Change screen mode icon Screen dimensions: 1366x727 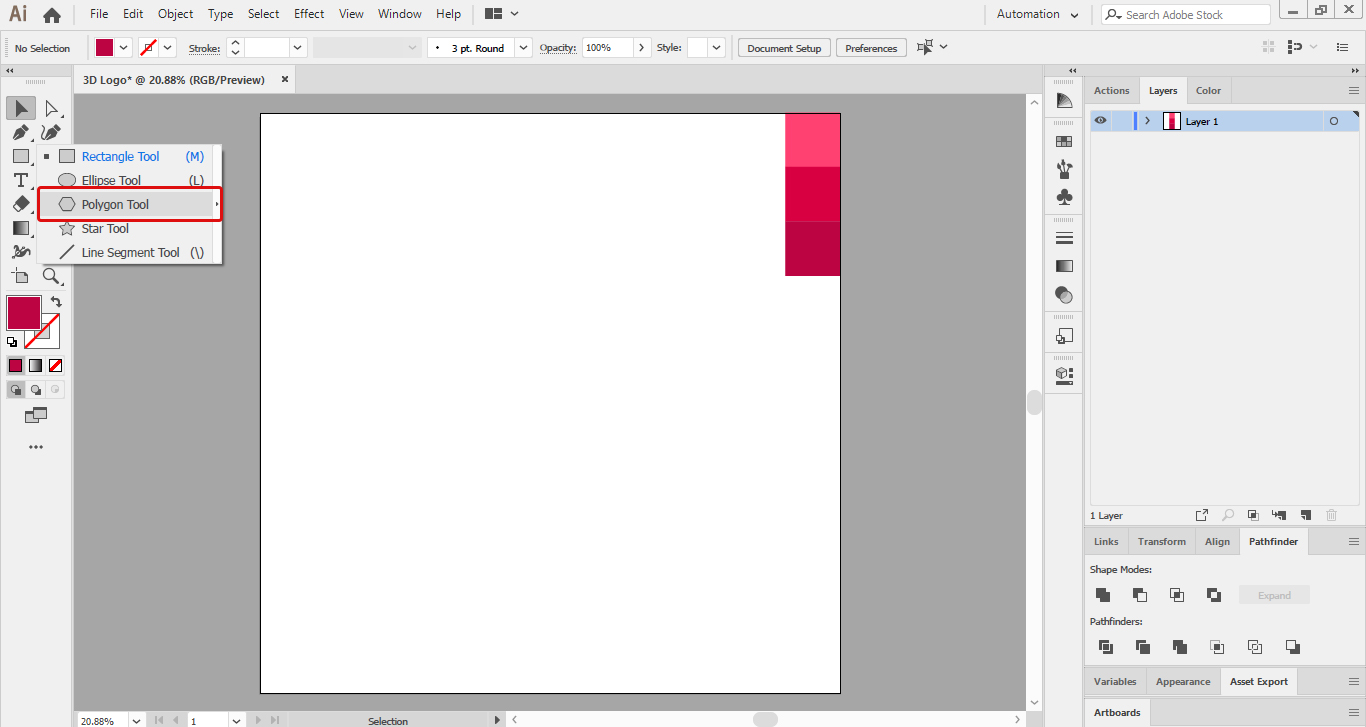(36, 415)
